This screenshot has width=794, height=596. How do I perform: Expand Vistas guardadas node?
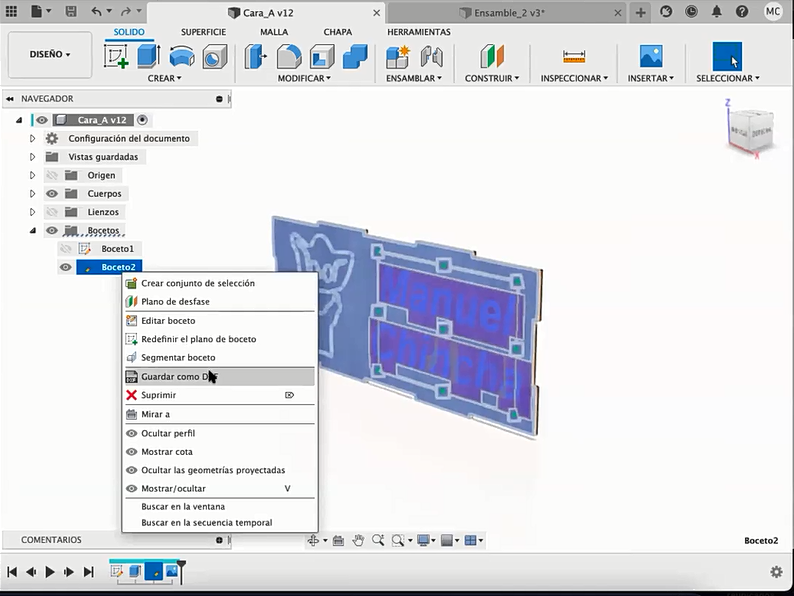(x=32, y=157)
